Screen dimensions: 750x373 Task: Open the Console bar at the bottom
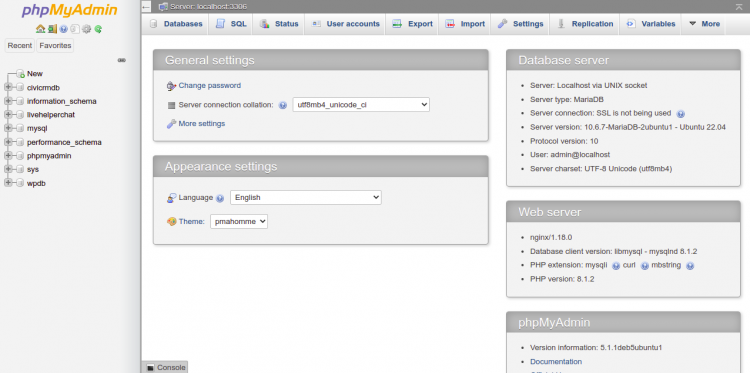pos(165,367)
